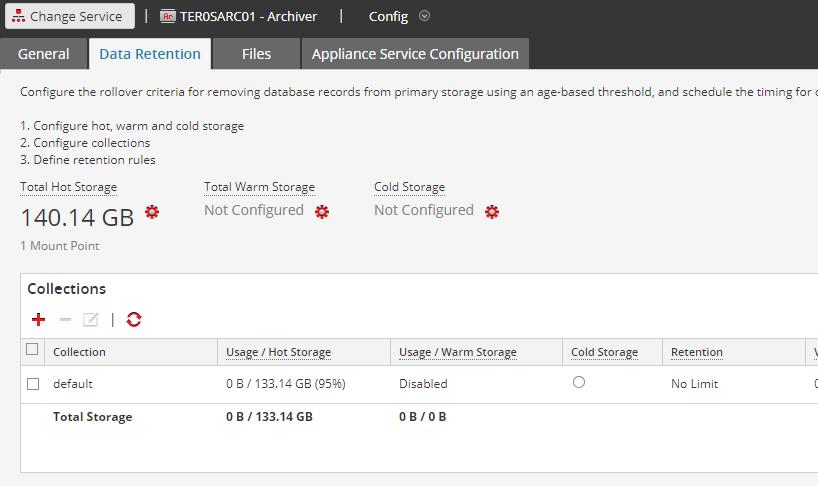Viewport: 818px width, 486px height.
Task: Refresh the Collections list
Action: tap(134, 320)
